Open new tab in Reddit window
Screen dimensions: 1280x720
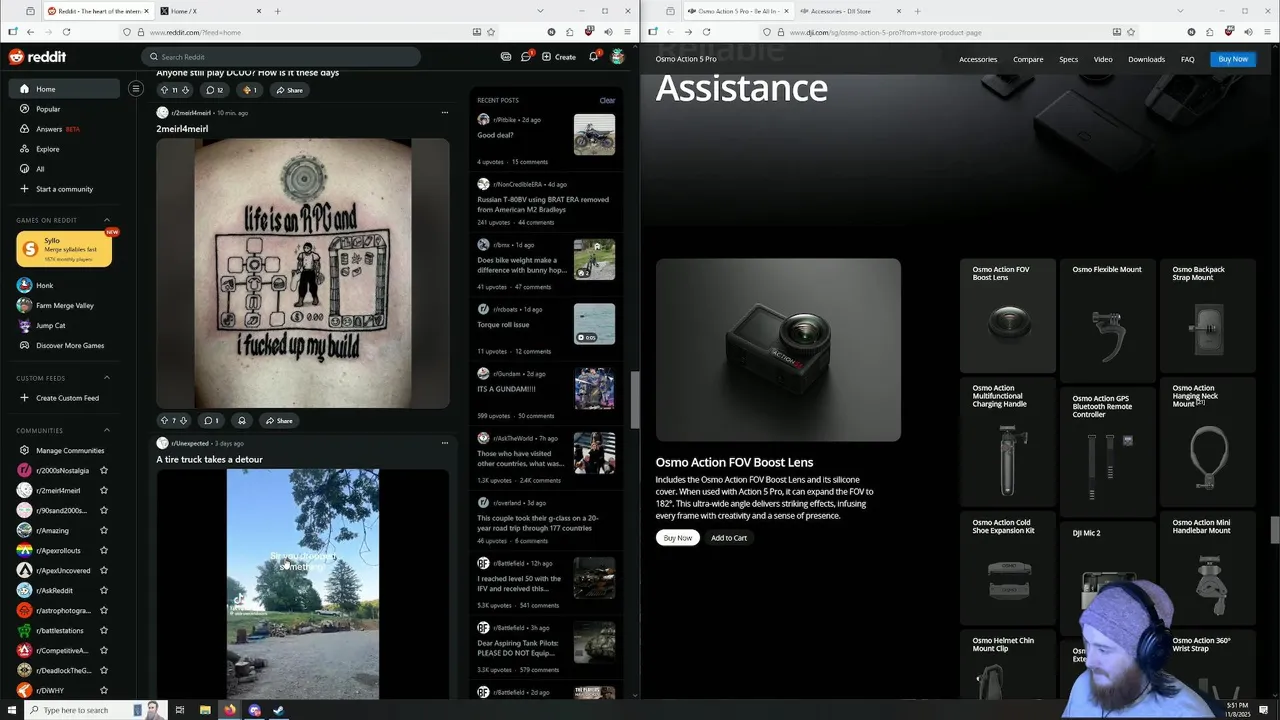pos(277,11)
